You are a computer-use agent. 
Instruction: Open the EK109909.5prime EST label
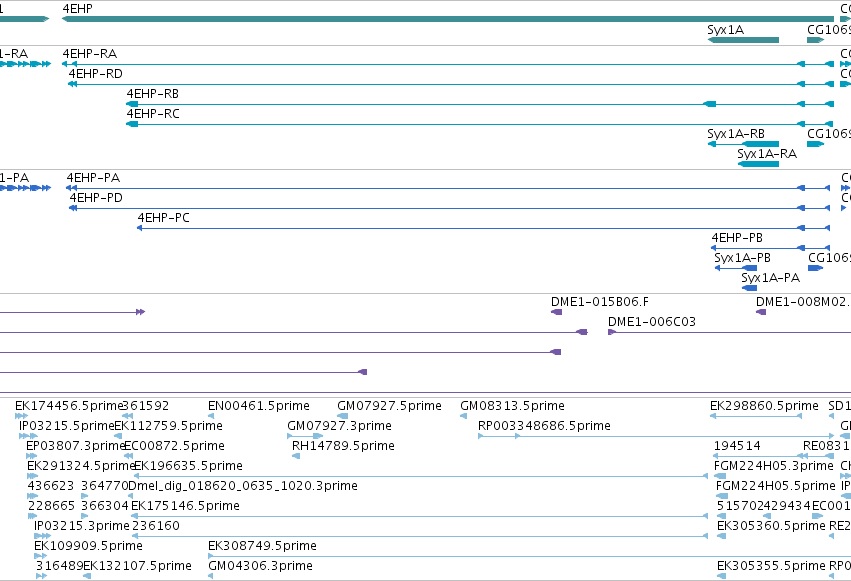88,546
